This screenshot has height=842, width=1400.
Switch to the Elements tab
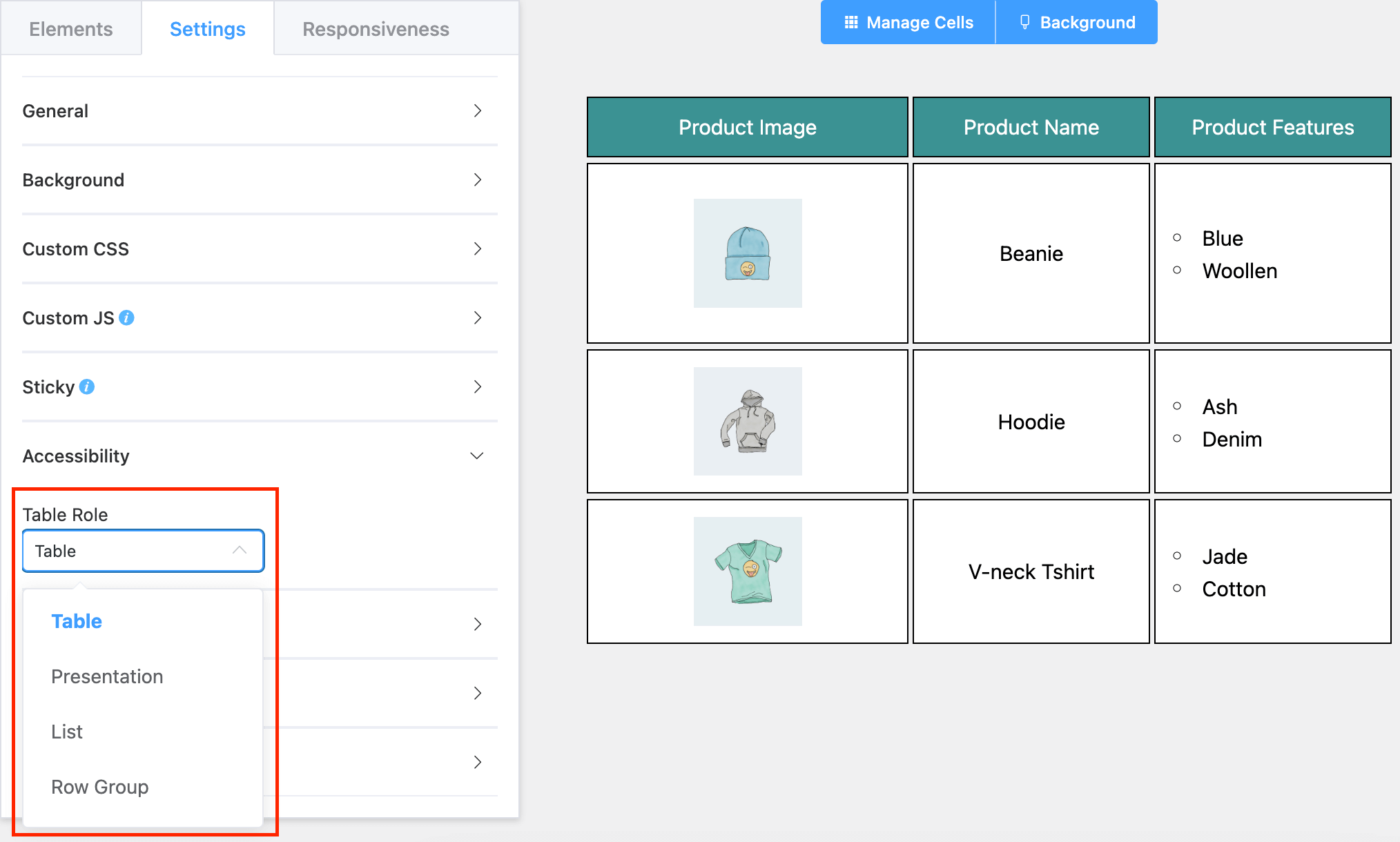[70, 29]
